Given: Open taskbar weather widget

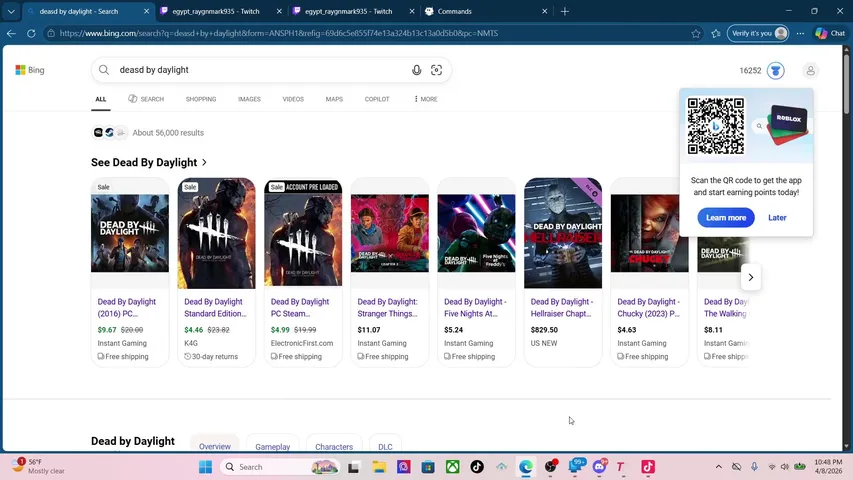Looking at the screenshot, I should [38, 466].
